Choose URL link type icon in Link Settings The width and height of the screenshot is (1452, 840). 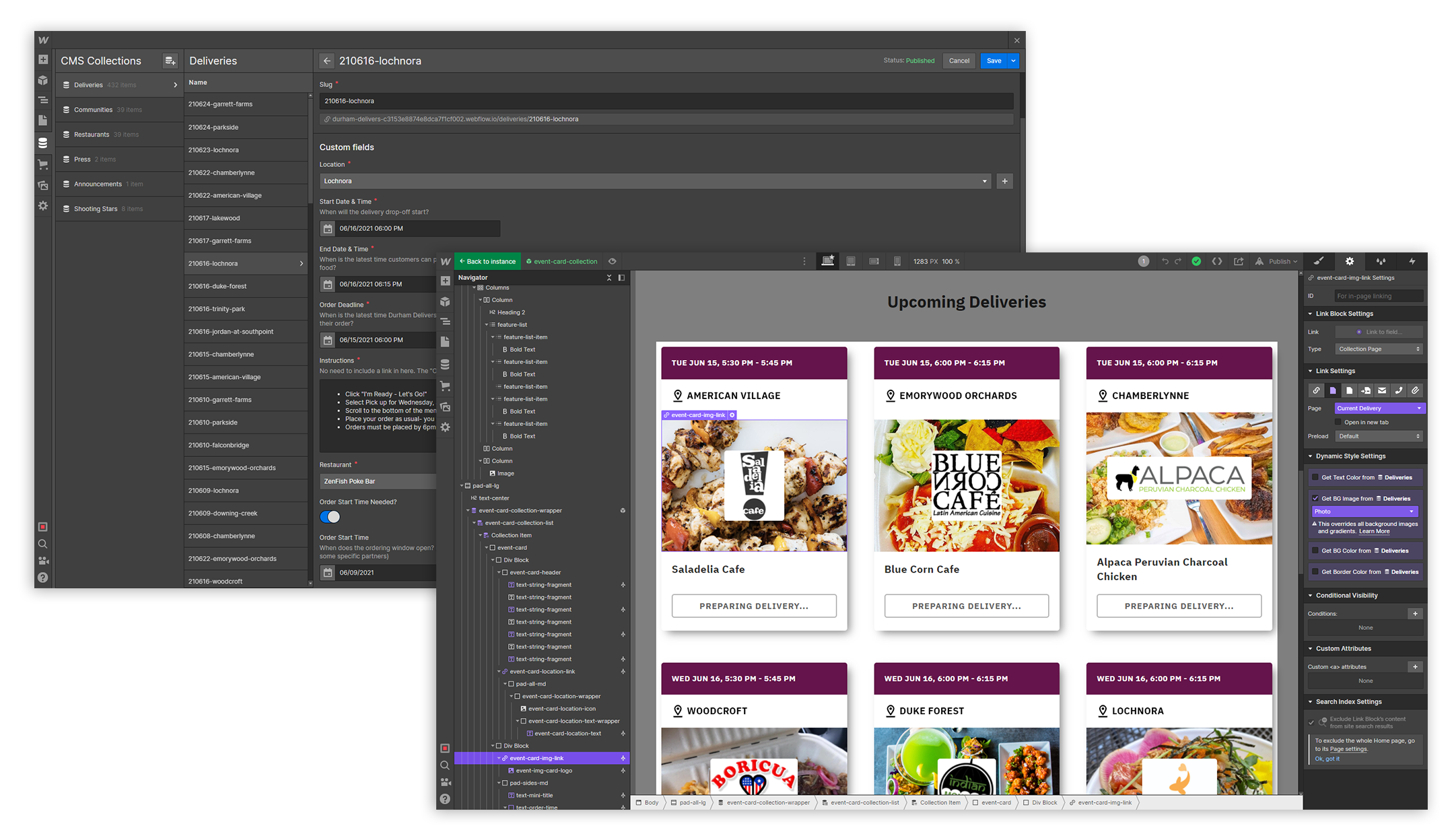1316,390
